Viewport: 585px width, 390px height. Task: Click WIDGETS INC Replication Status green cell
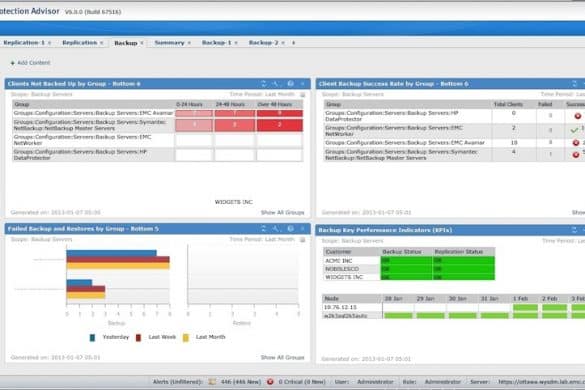[x=464, y=277]
